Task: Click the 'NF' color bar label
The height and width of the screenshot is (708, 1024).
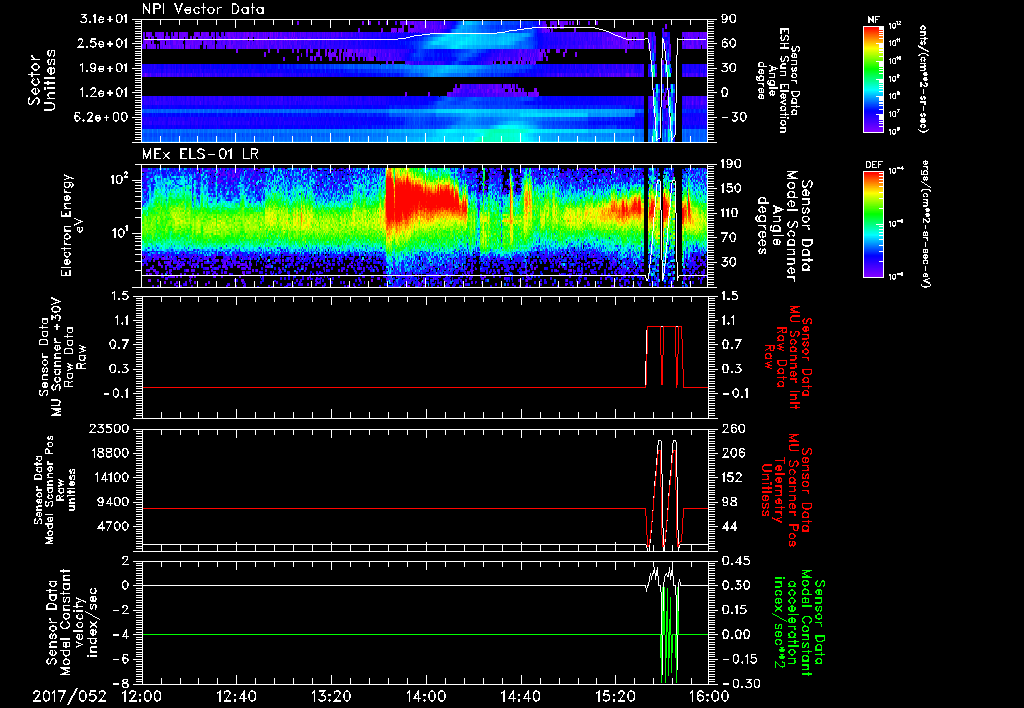Action: (x=873, y=20)
